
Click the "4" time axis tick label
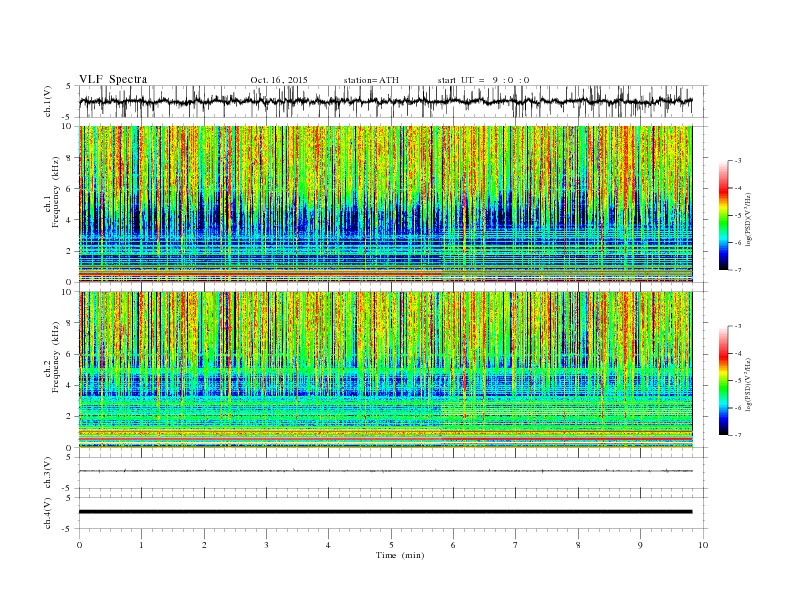point(329,545)
